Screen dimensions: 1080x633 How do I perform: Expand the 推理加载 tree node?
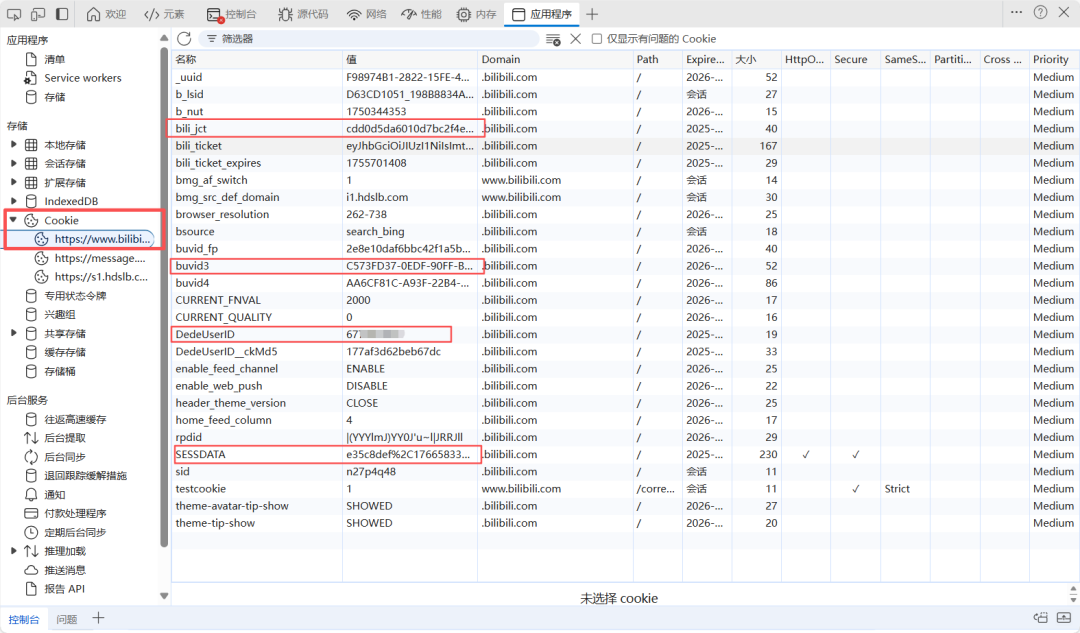point(13,551)
